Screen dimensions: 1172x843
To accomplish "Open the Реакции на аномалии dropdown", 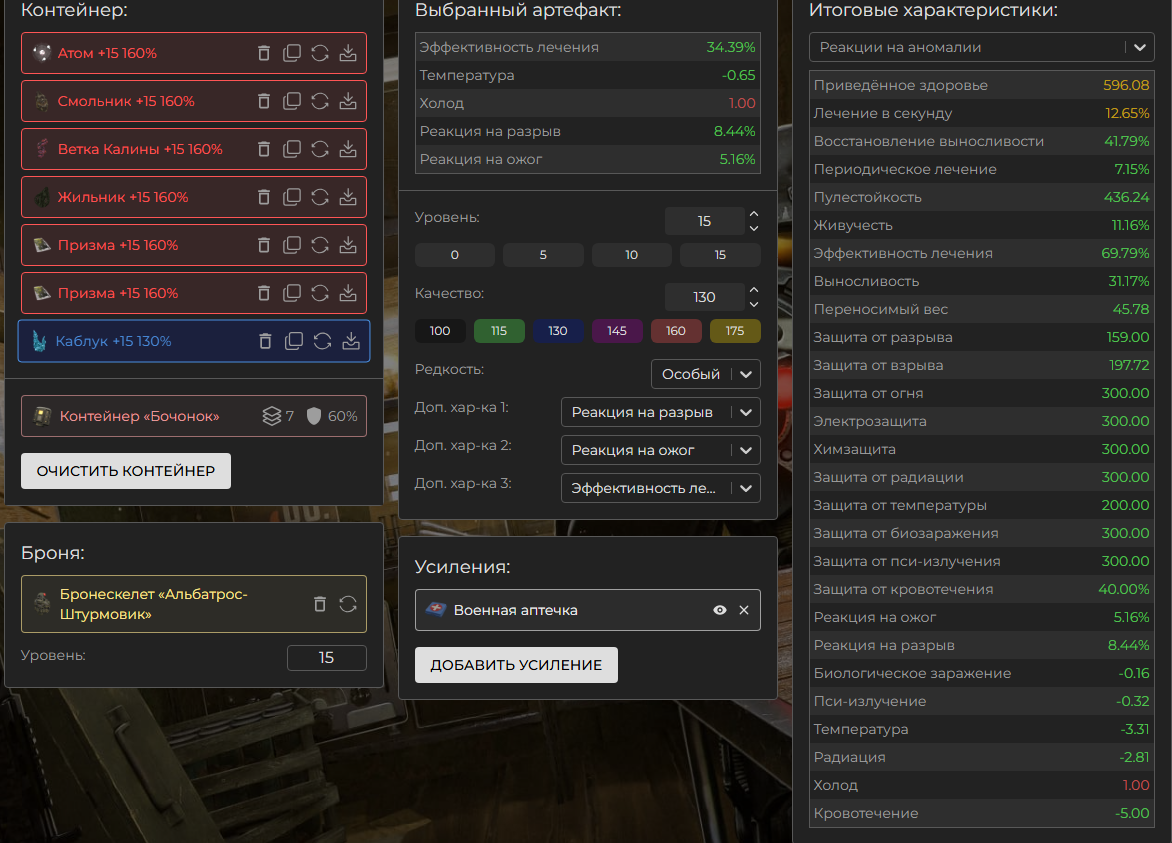I will click(x=981, y=47).
